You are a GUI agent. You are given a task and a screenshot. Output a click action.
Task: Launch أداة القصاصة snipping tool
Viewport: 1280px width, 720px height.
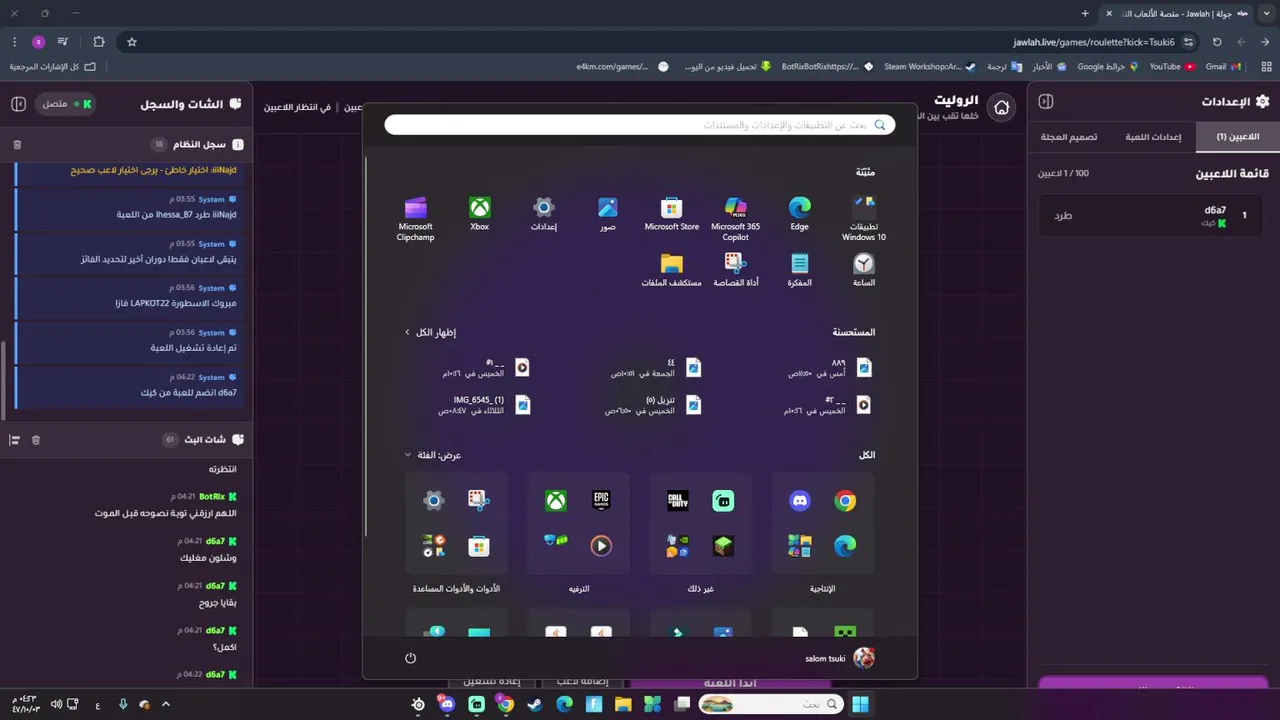coord(735,270)
